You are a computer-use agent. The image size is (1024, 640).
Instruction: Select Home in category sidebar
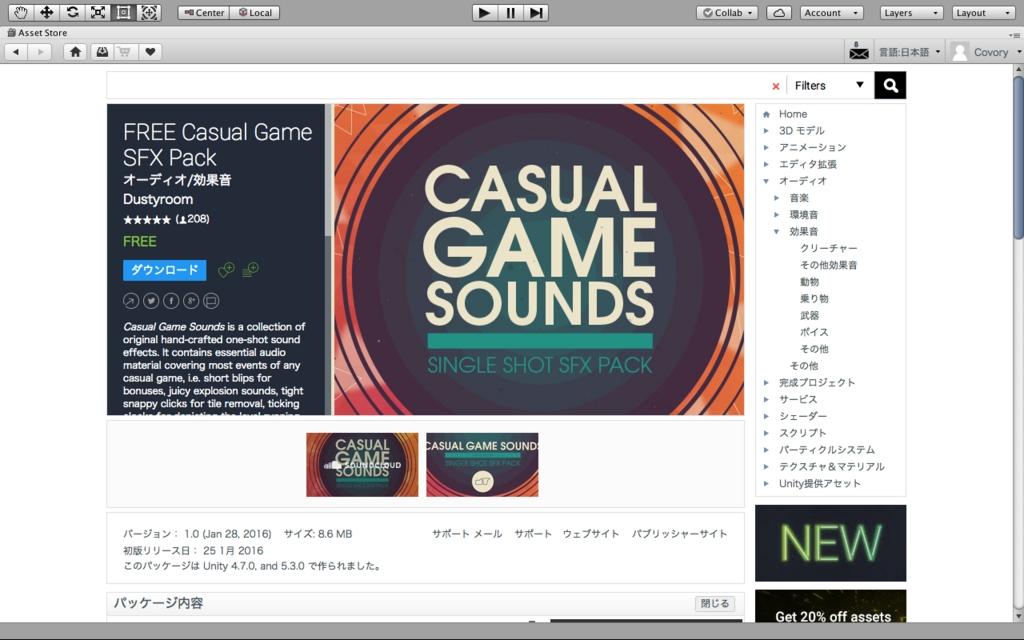[x=793, y=114]
